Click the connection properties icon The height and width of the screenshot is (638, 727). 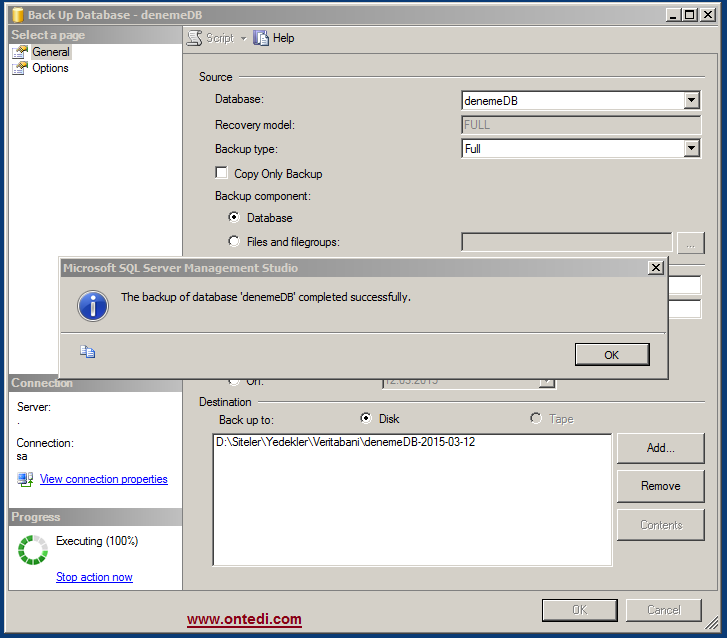click(25, 479)
